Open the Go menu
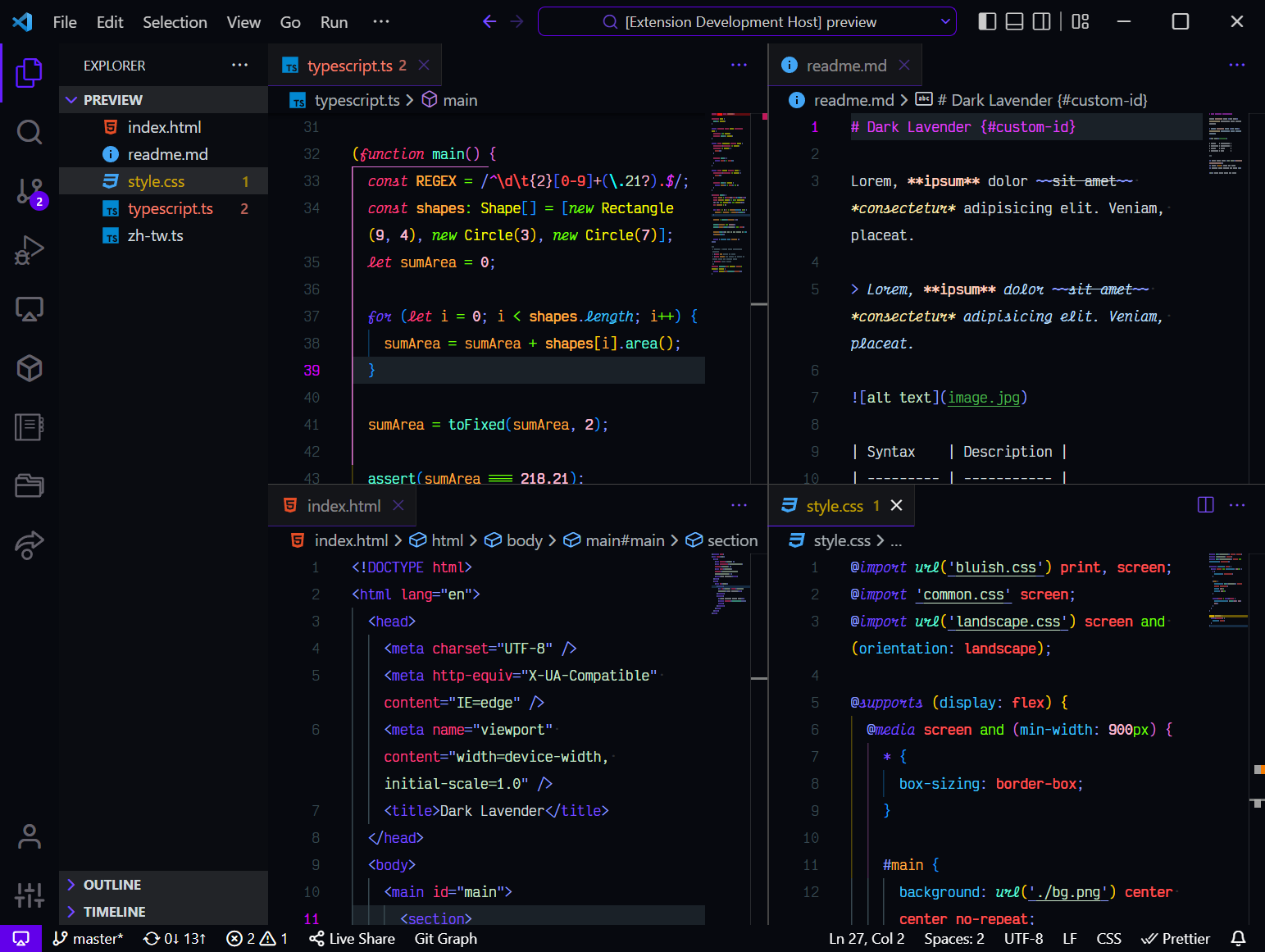 (290, 22)
